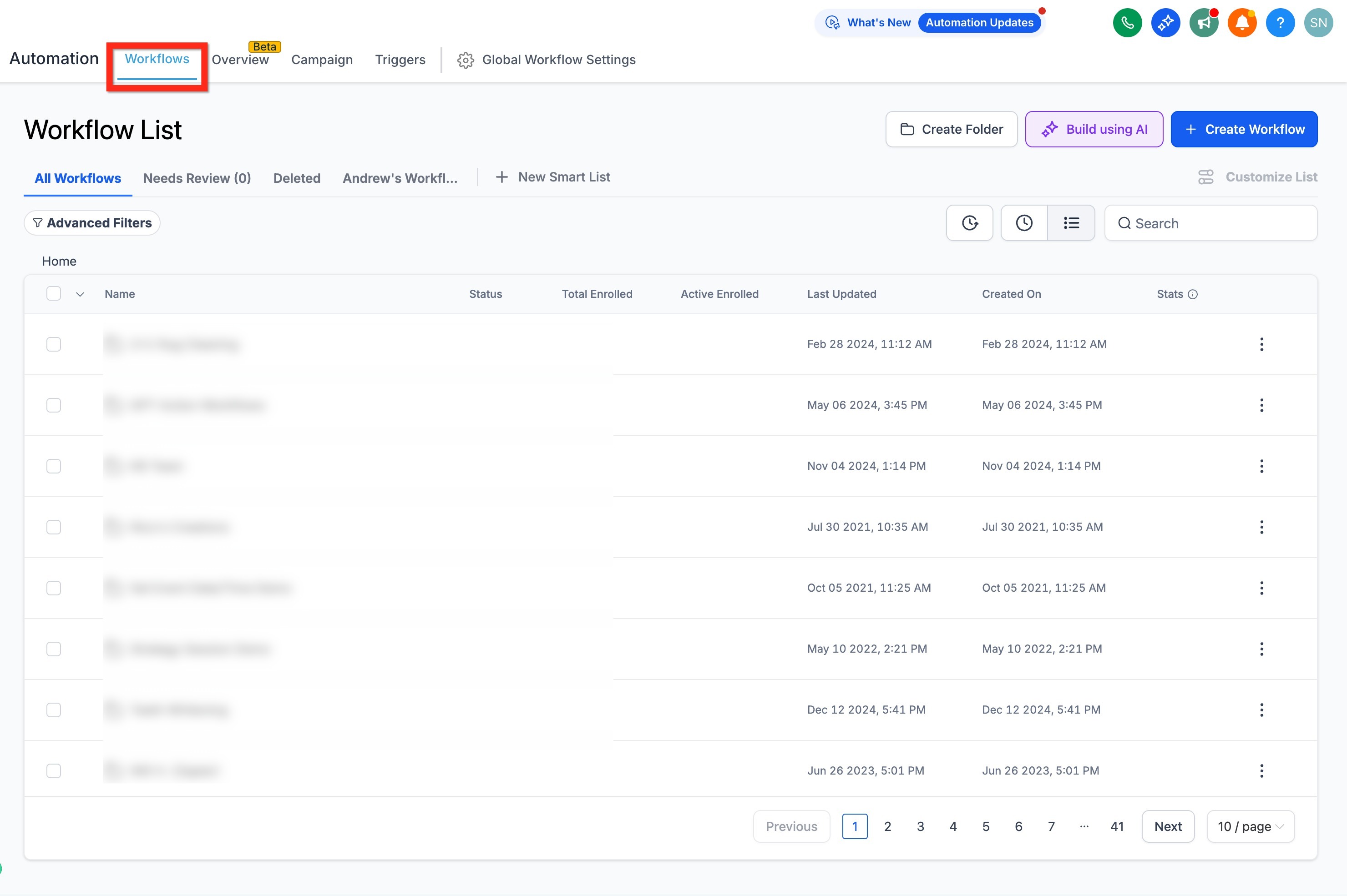Click the Create Folder button
The width and height of the screenshot is (1347, 896).
tap(952, 129)
